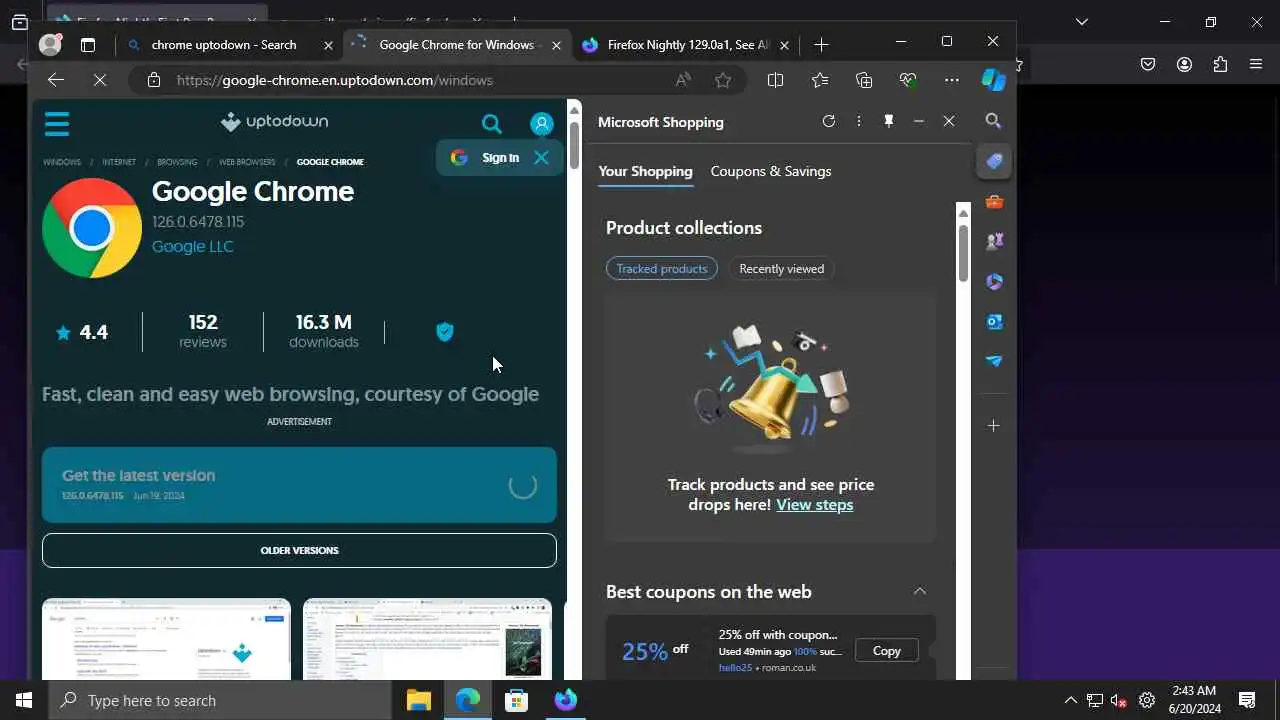
Task: Open the BROWSING breadcrumb link
Action: tap(177, 162)
